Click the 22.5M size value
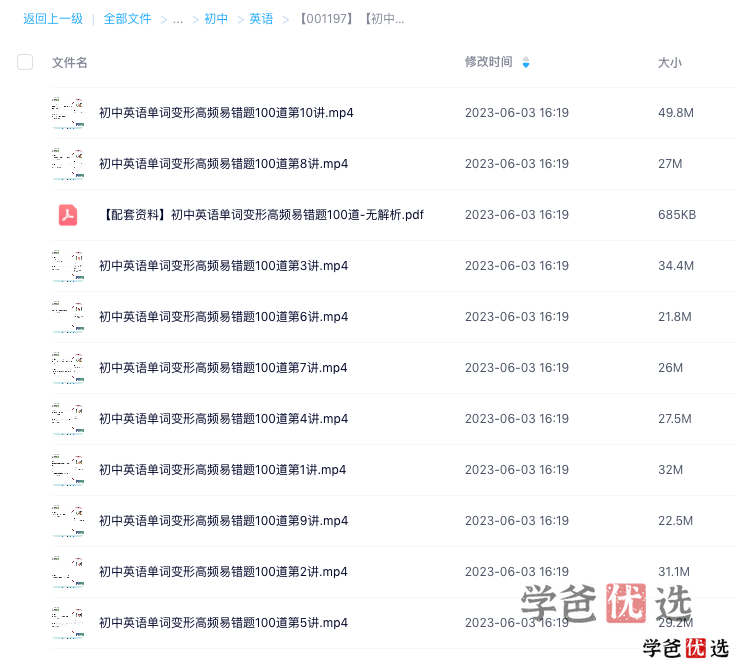This screenshot has width=736, height=663. click(675, 521)
